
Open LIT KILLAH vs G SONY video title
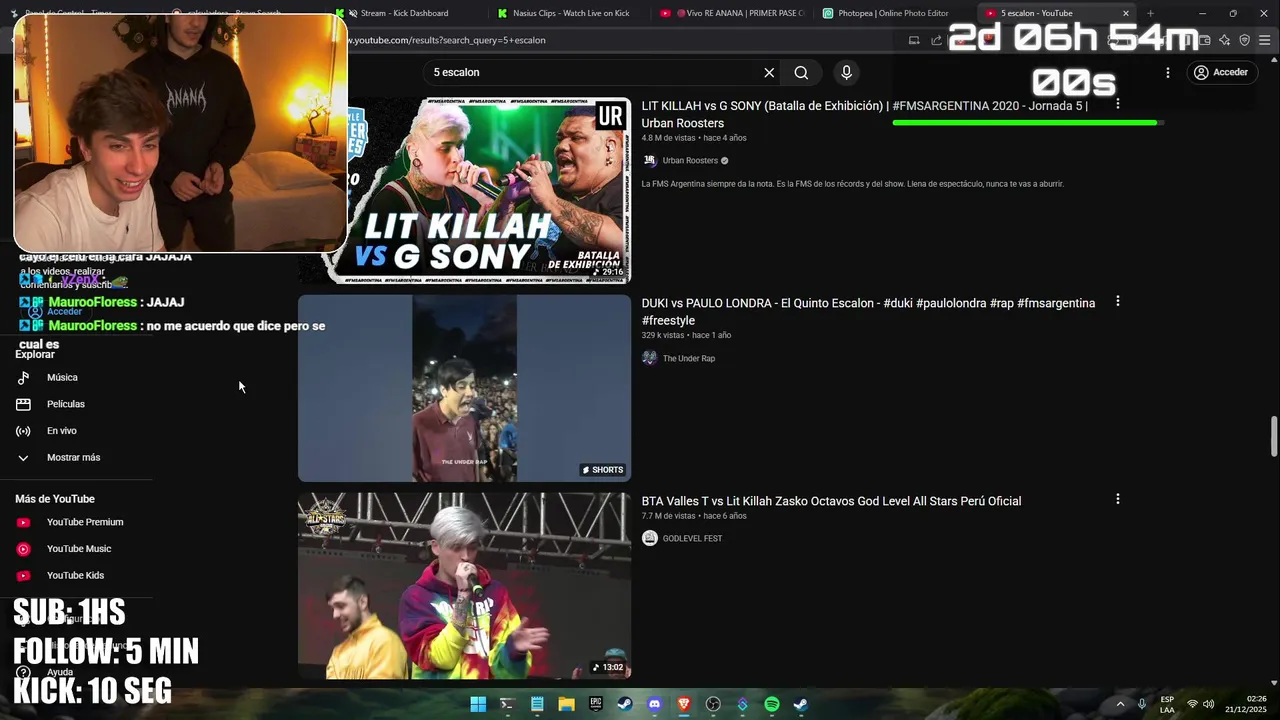tap(864, 114)
